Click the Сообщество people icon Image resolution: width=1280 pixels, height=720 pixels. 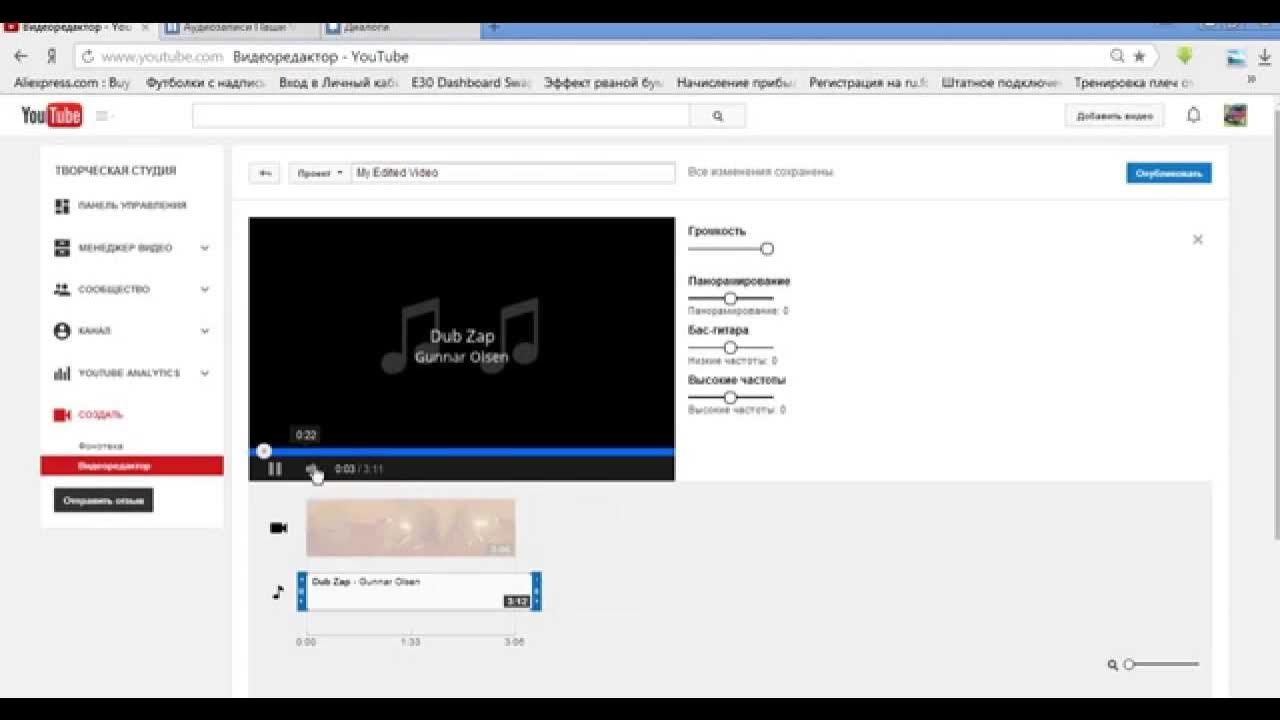pyautogui.click(x=62, y=289)
